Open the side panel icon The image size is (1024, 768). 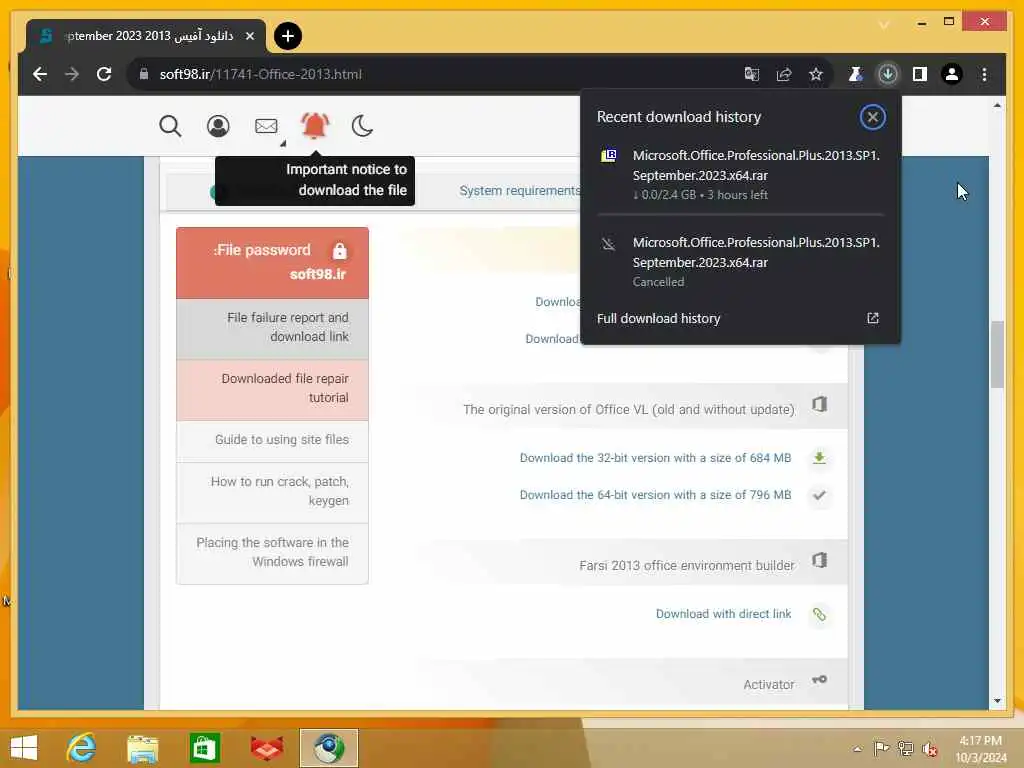coord(920,74)
